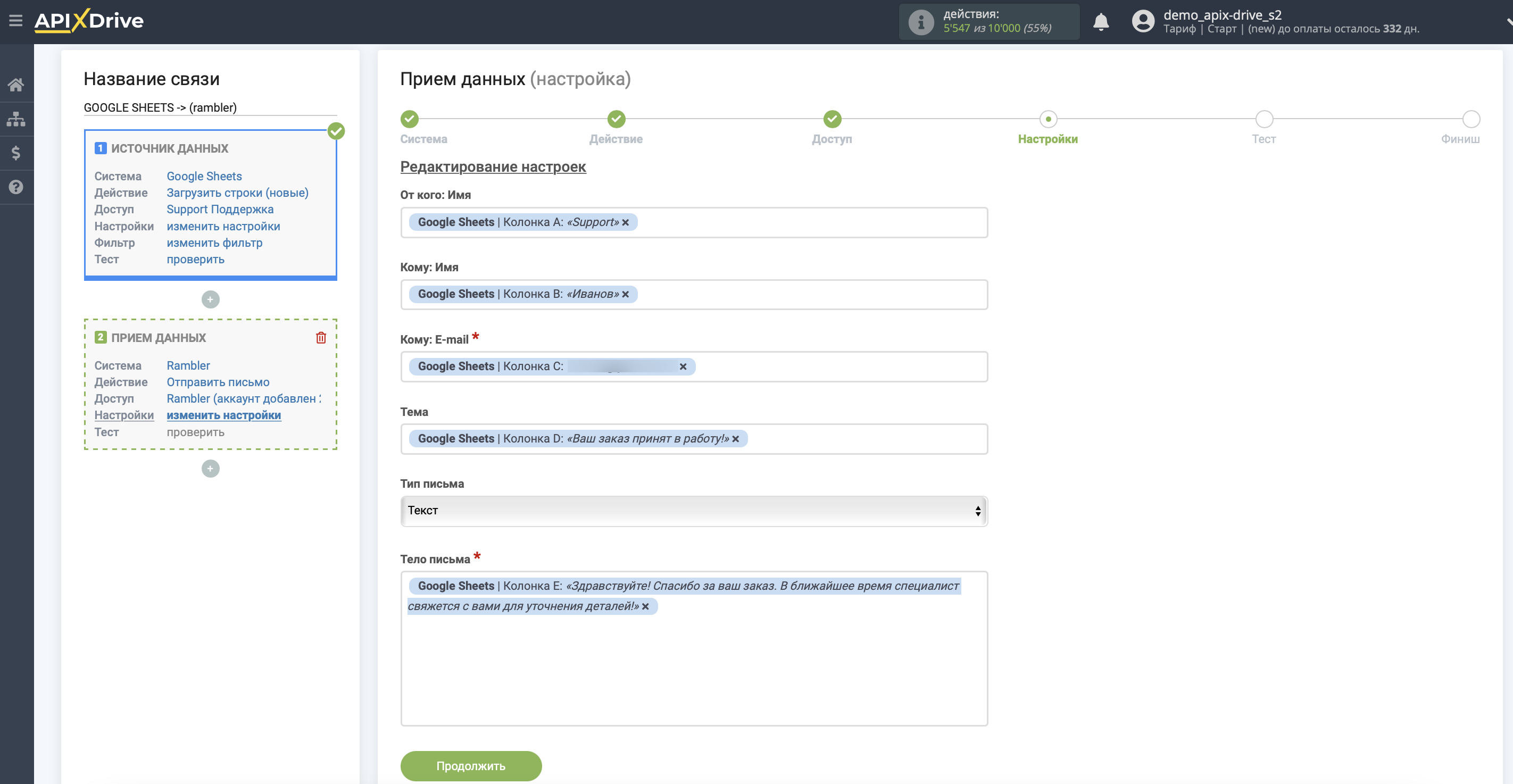Click inside Кому: Имя field
Screen dimensions: 1513x784
pyautogui.click(x=694, y=294)
